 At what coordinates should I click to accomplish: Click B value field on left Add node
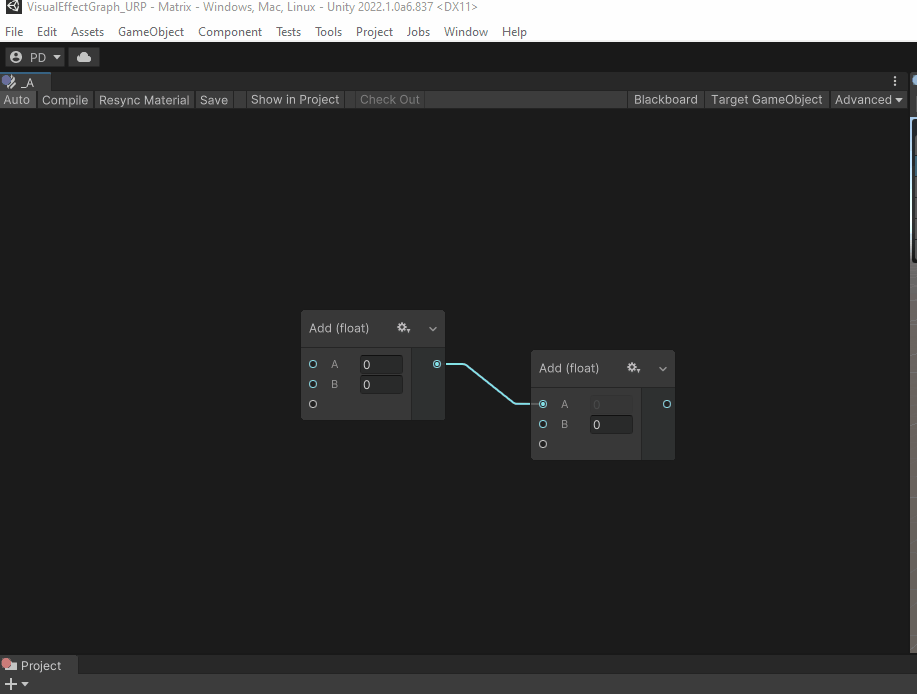[381, 385]
